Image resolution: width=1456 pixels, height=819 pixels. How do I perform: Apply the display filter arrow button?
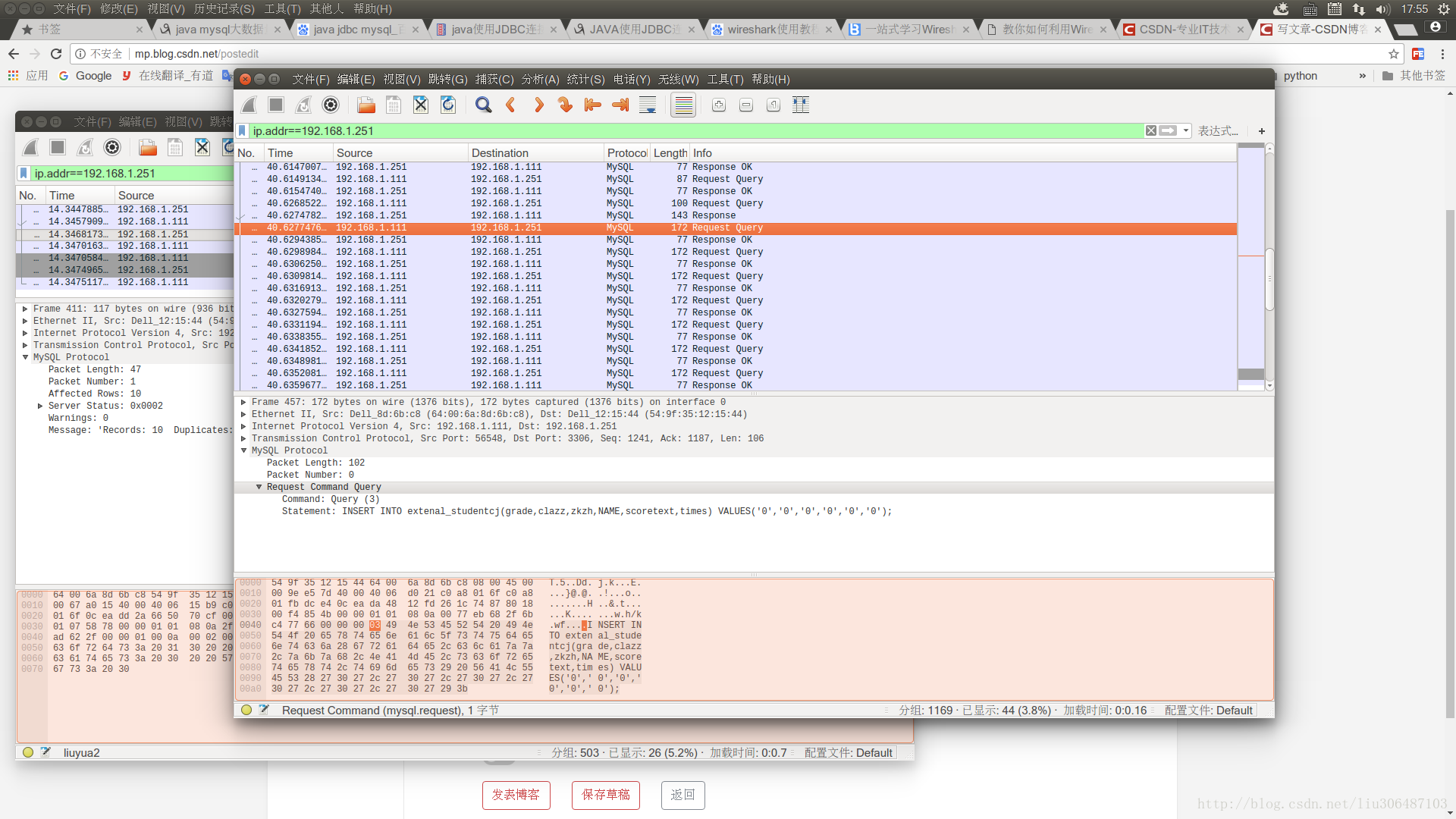point(1169,131)
